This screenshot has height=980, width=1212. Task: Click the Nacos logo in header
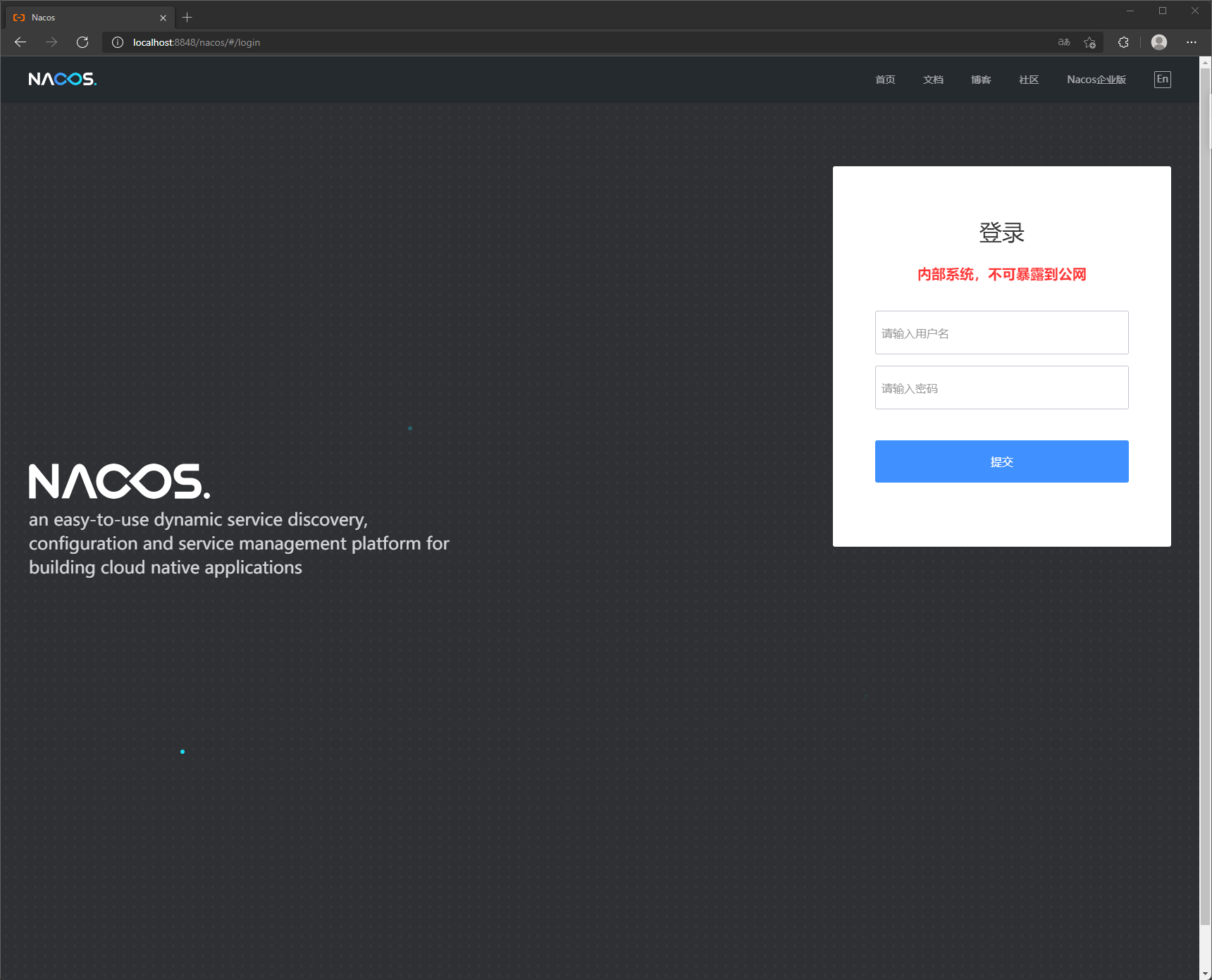coord(63,79)
